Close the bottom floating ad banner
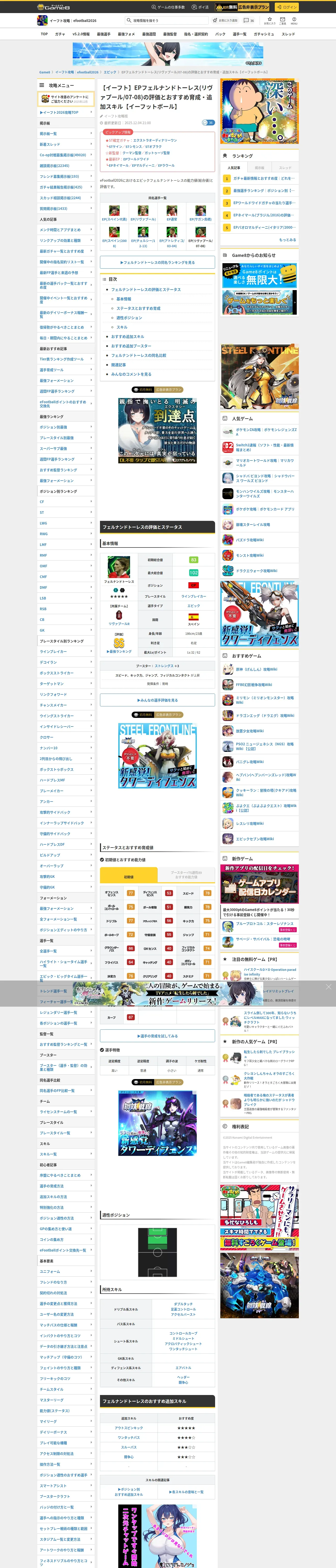Viewport: 336px width, 1568px height. (328, 987)
